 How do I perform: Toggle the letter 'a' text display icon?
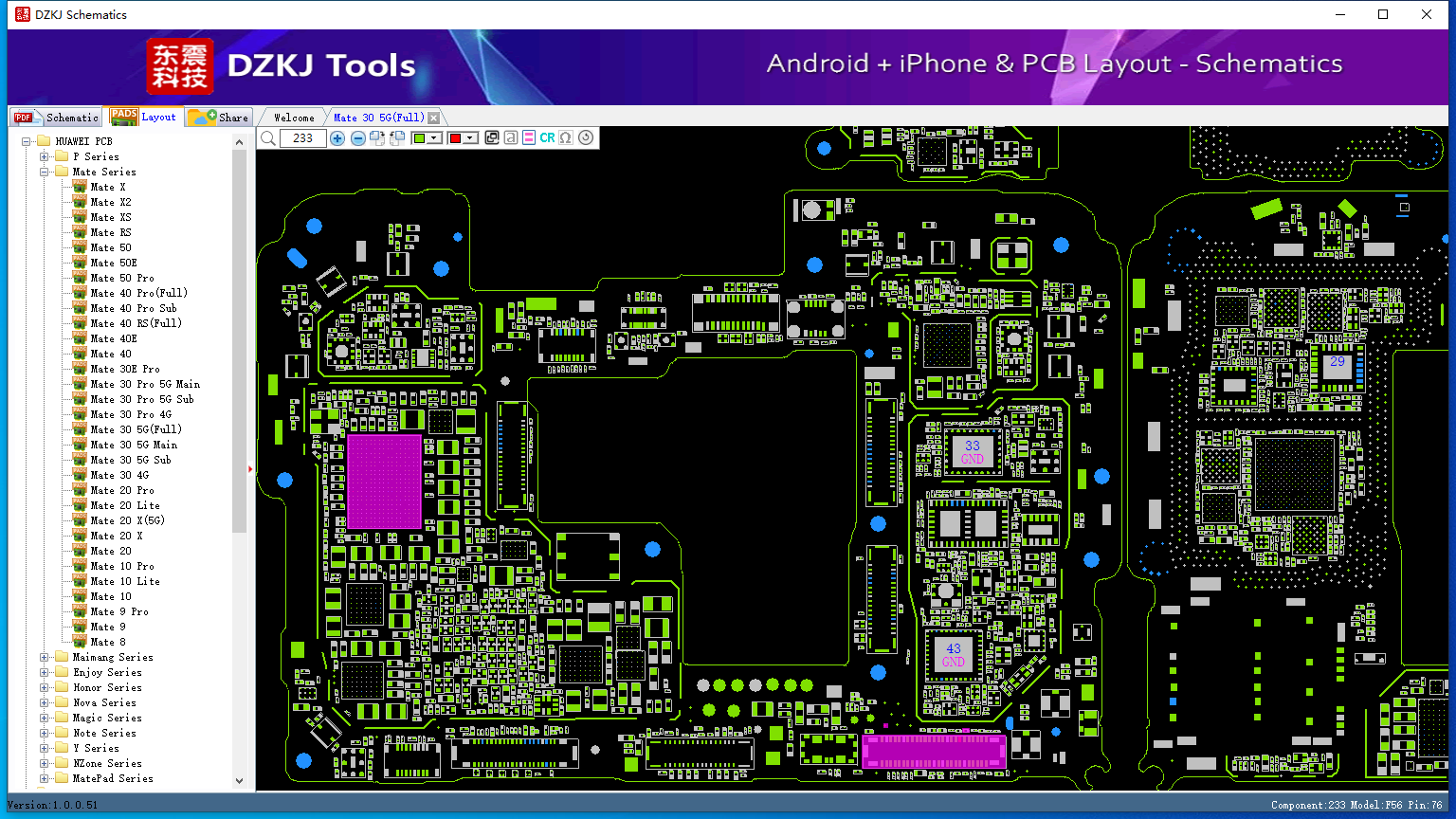click(511, 138)
